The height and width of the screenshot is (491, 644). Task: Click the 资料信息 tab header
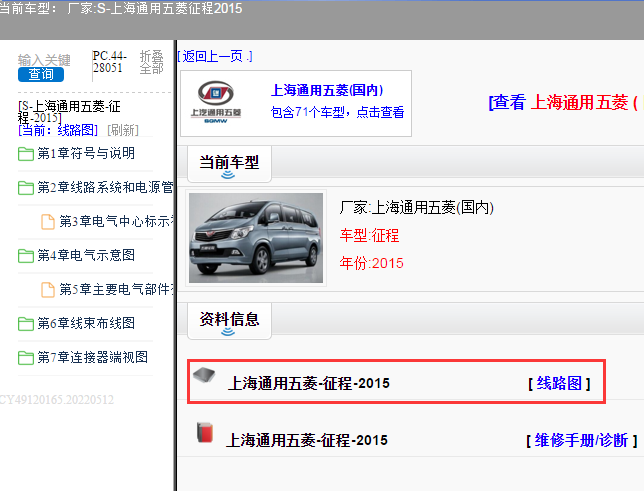[x=229, y=320]
